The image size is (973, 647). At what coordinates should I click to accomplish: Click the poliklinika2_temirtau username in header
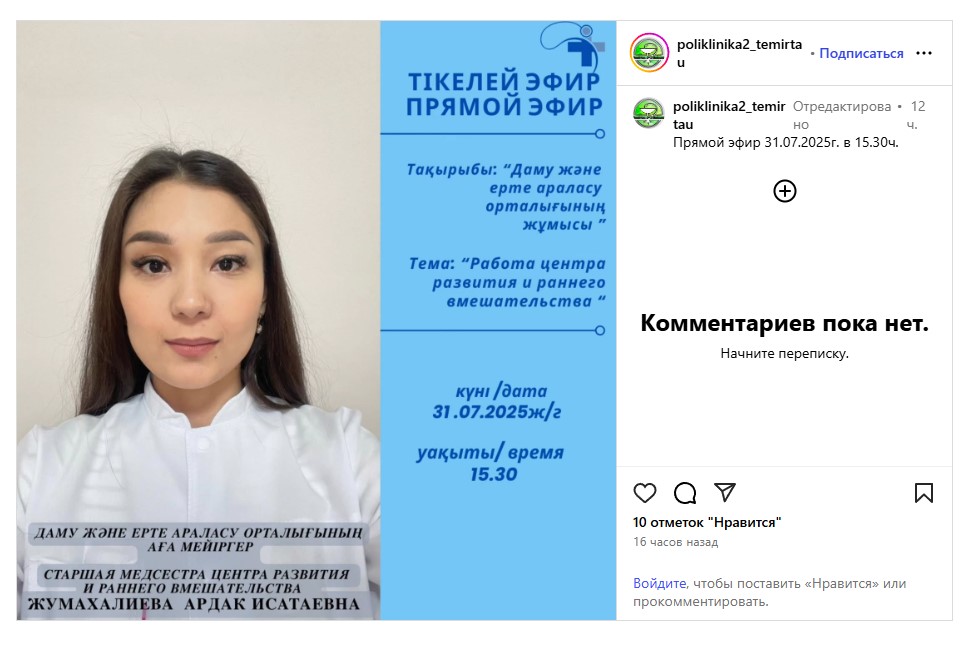739,53
